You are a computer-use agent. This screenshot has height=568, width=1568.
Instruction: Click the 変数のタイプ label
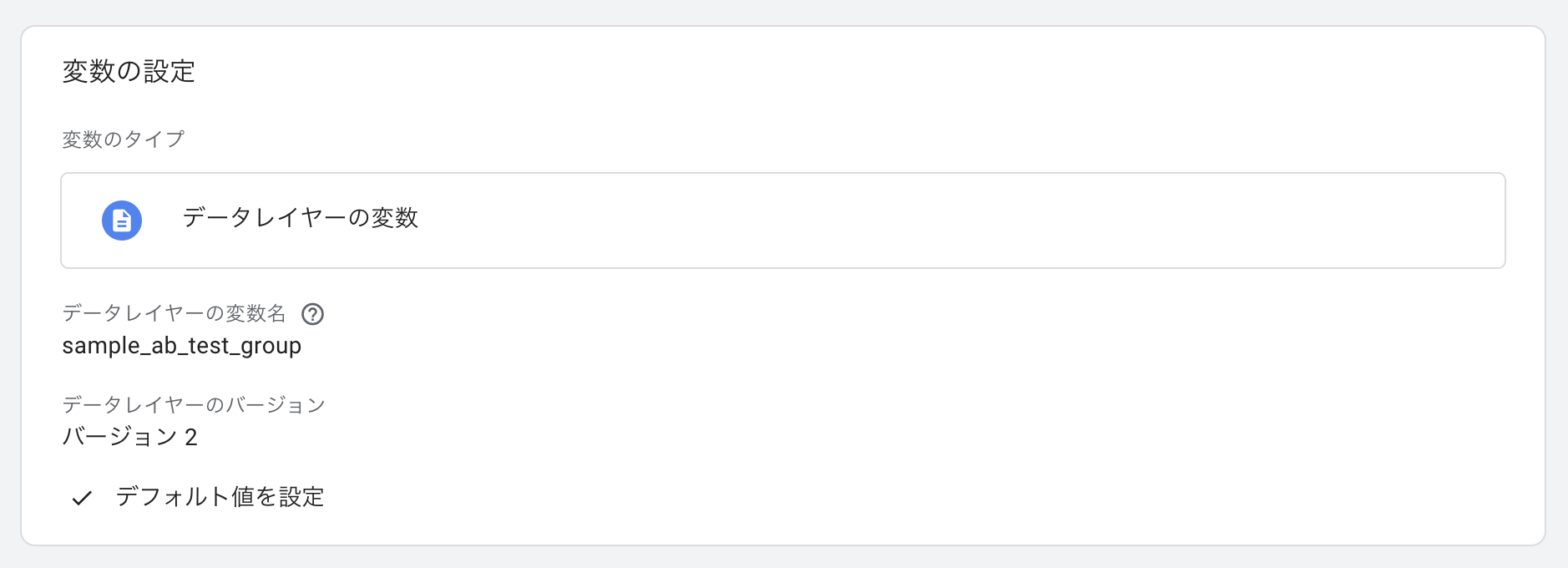123,139
